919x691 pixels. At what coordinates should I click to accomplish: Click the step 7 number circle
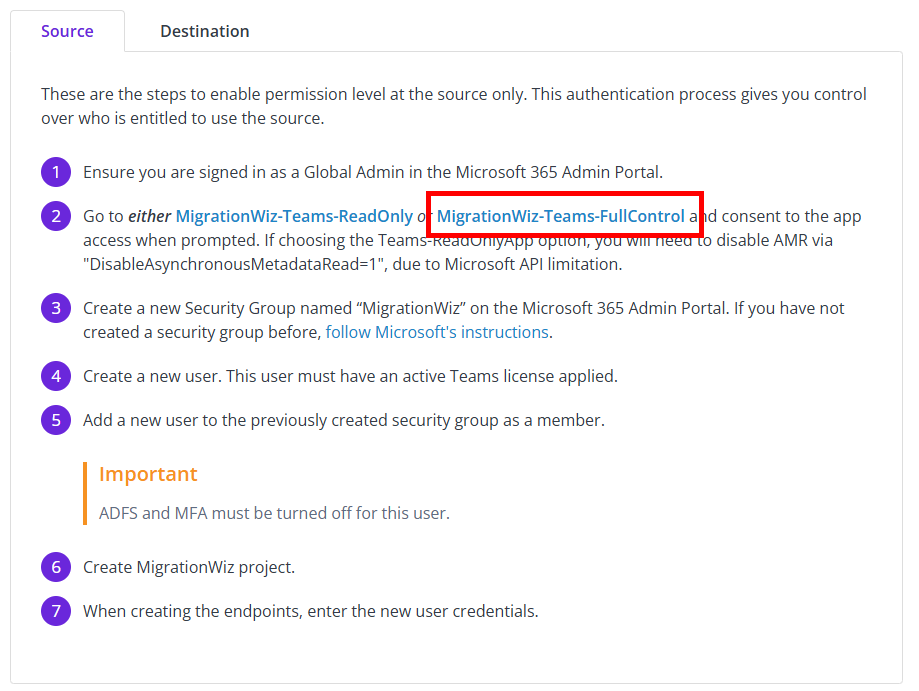56,611
